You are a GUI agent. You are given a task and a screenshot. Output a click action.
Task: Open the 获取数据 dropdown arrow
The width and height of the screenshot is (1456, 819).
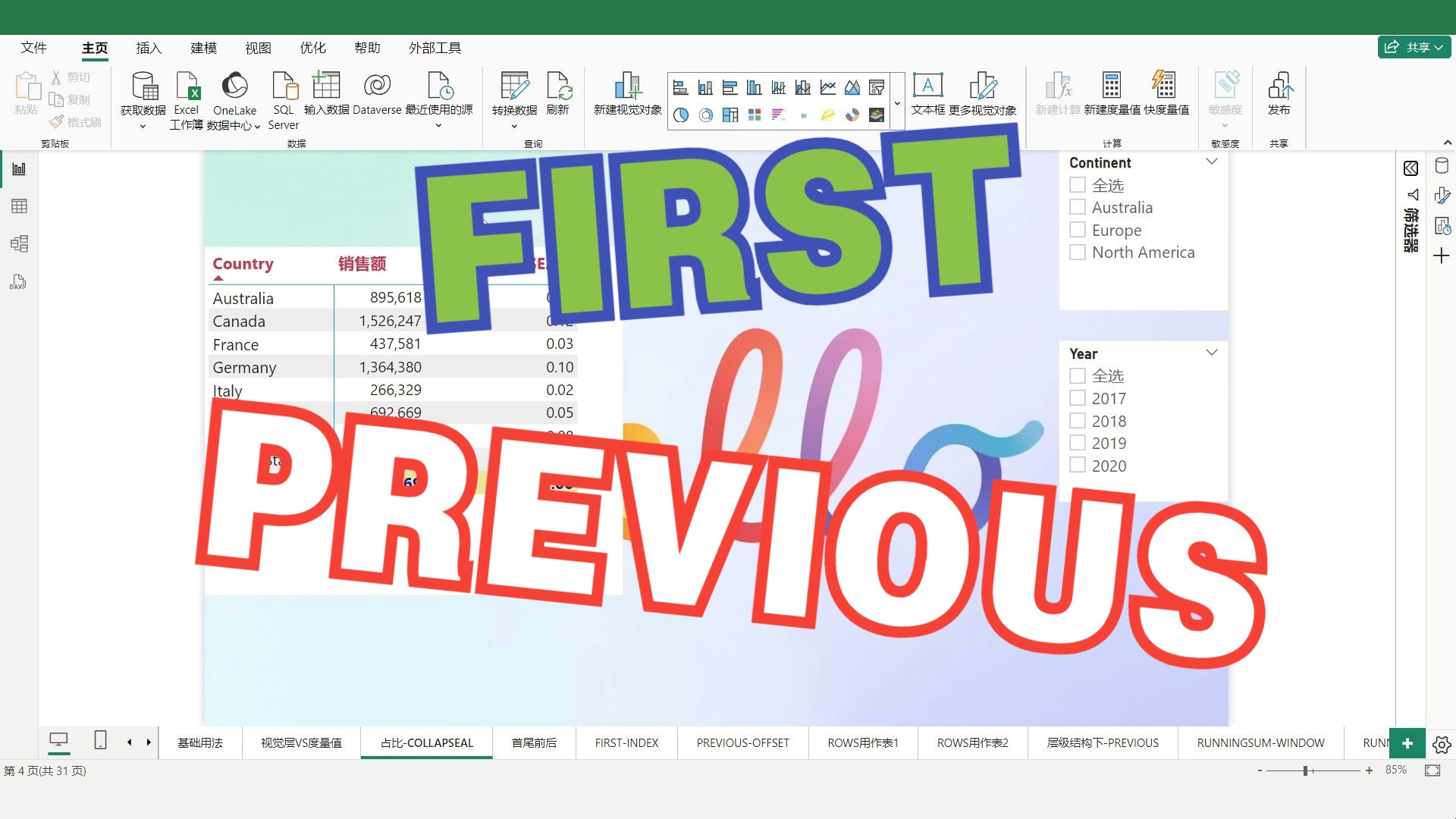point(142,127)
